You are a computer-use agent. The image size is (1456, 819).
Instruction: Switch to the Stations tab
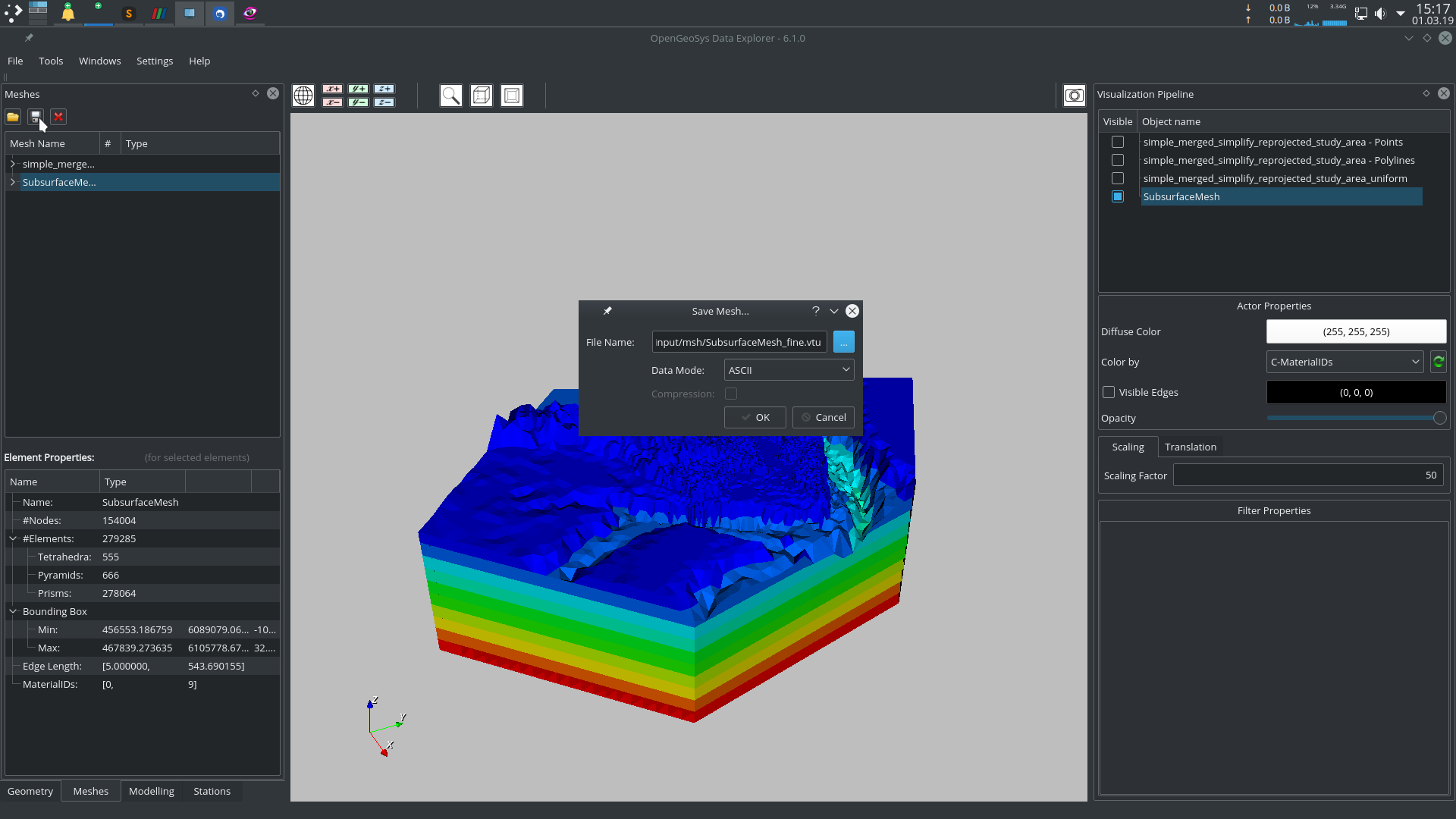[212, 791]
